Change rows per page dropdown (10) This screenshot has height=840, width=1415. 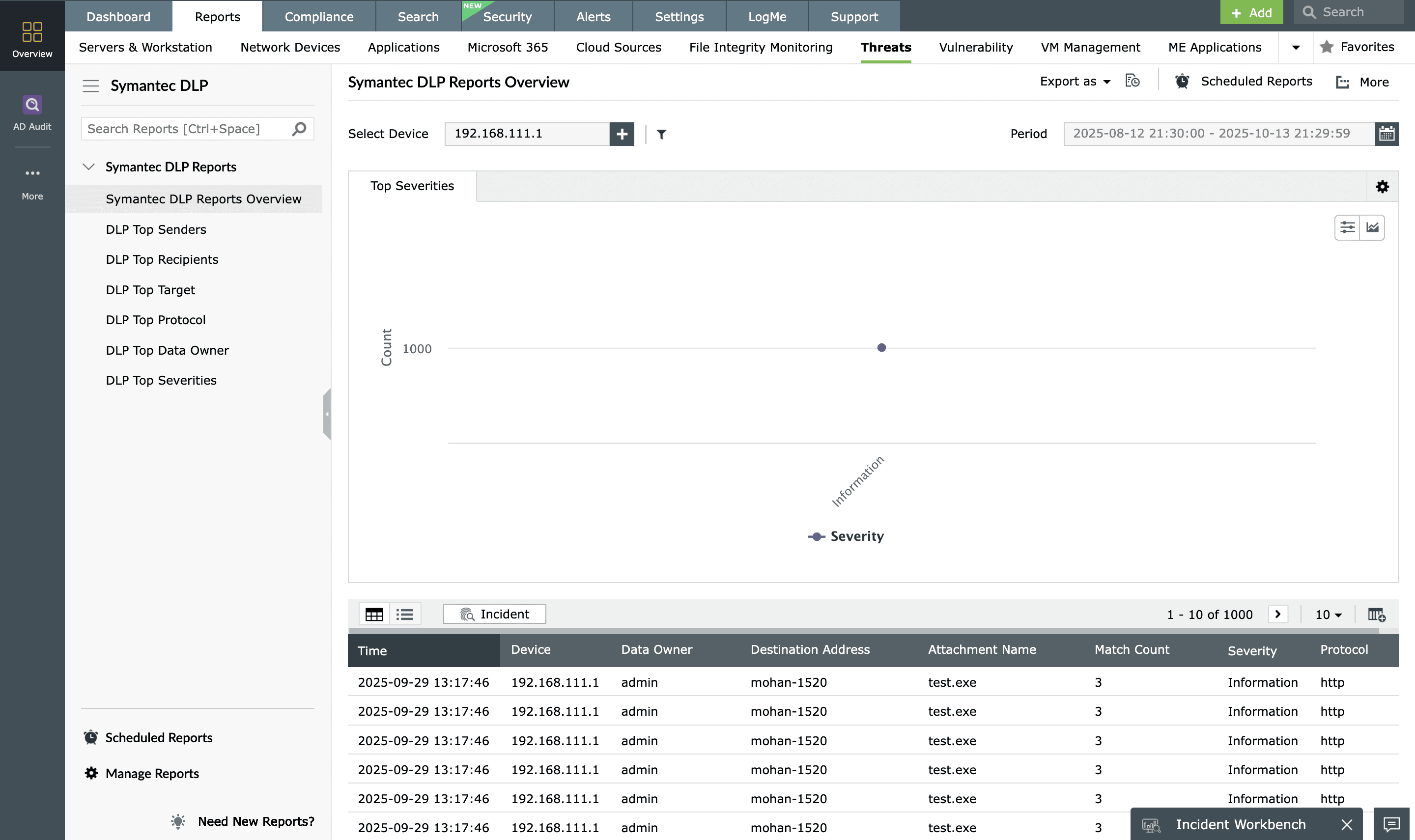click(x=1328, y=615)
